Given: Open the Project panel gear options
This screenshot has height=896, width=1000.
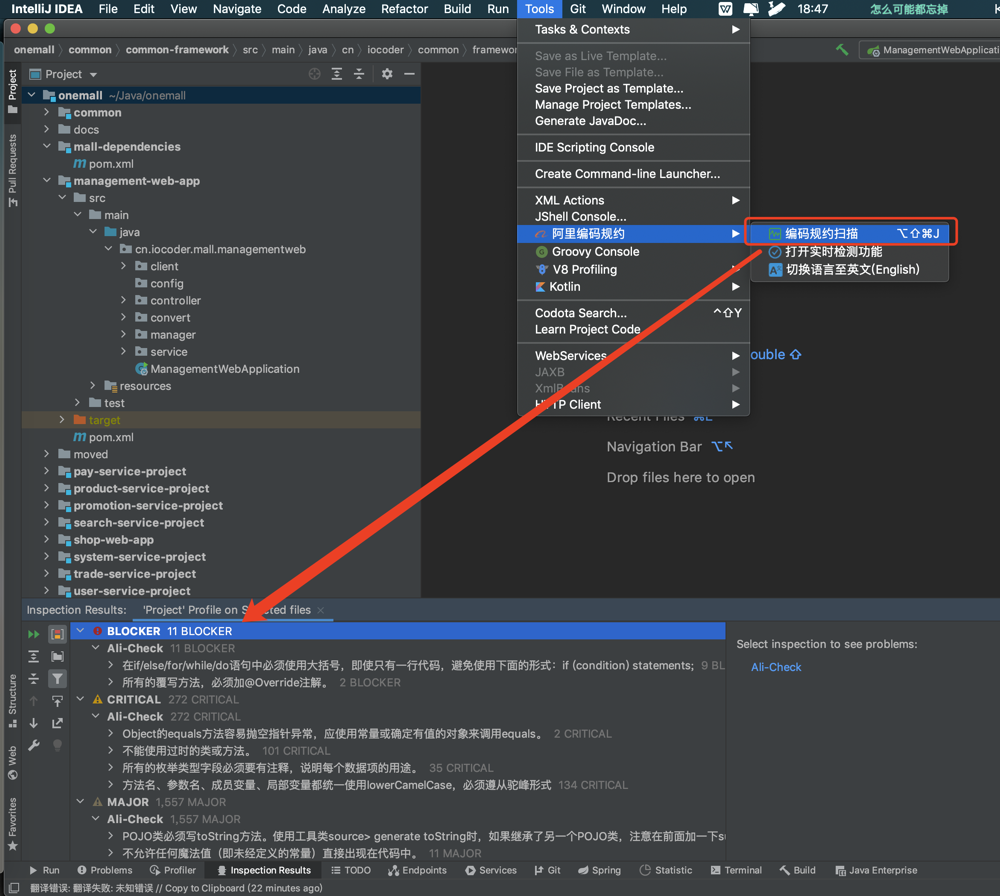Looking at the screenshot, I should tap(387, 74).
